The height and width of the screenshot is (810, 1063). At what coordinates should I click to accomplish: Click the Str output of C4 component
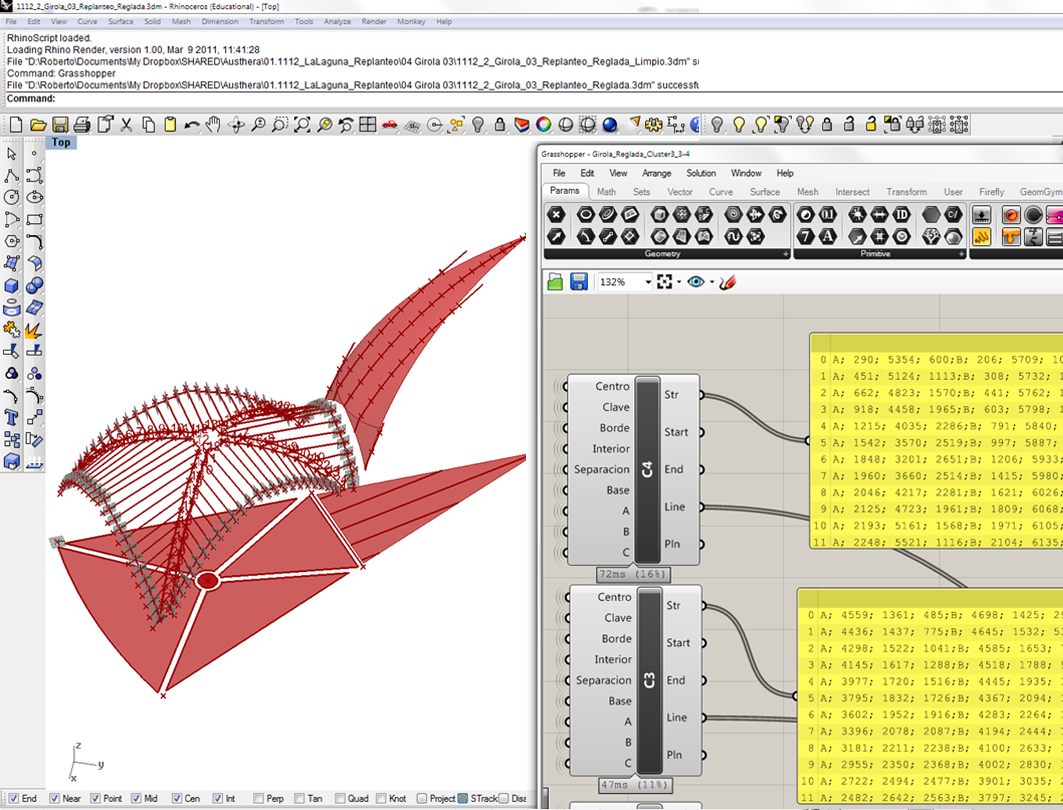coord(672,394)
